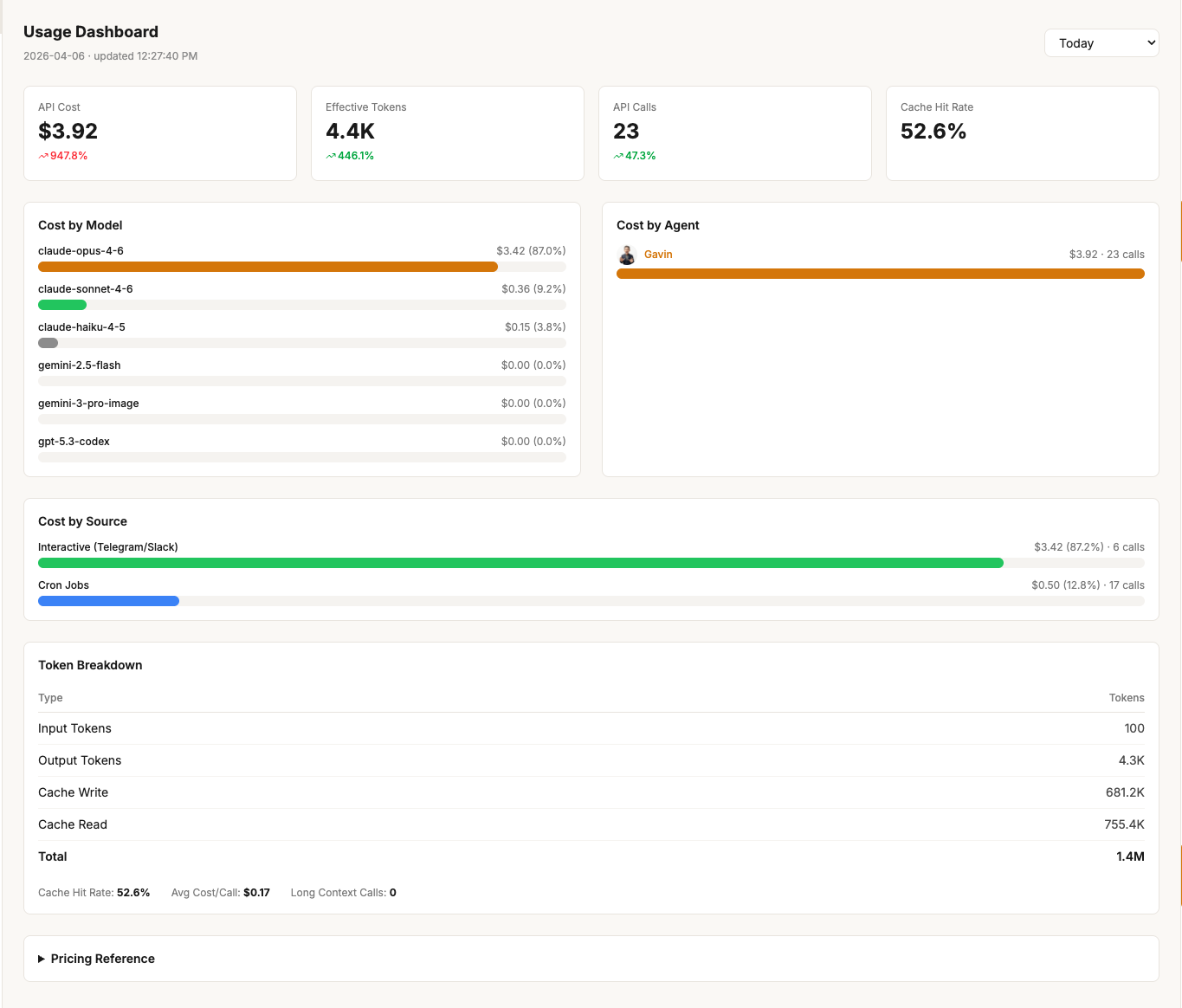1182x1008 pixels.
Task: Click the Cache Write value 681.2K
Action: point(1125,792)
